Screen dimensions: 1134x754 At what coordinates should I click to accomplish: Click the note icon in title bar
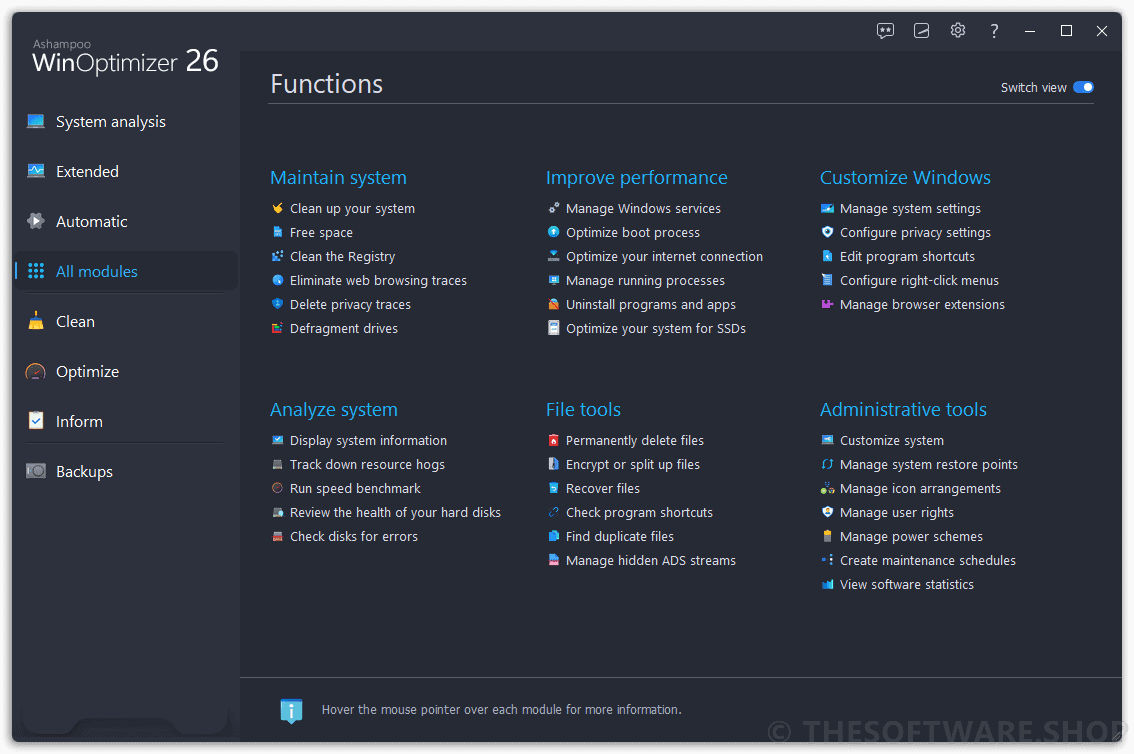pyautogui.click(x=921, y=30)
